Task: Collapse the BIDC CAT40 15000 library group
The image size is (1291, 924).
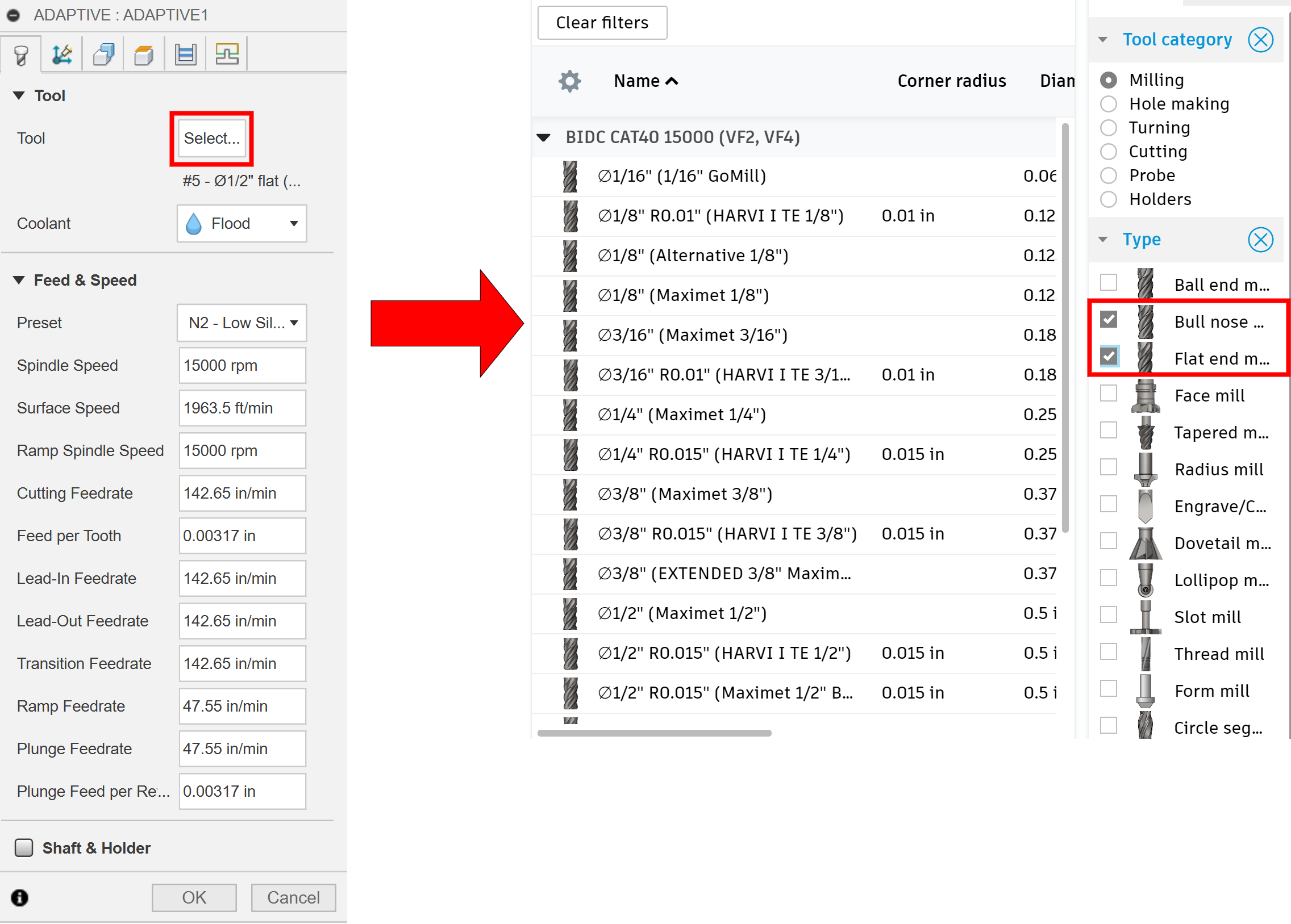Action: [544, 137]
